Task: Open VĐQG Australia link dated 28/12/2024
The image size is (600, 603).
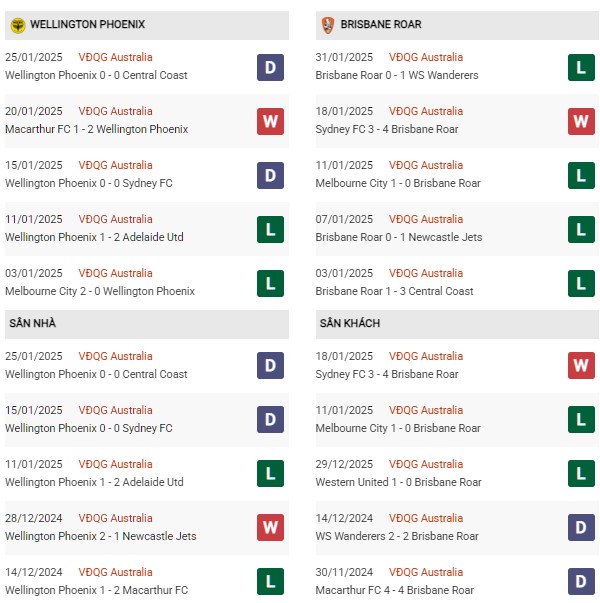Action: (x=115, y=518)
